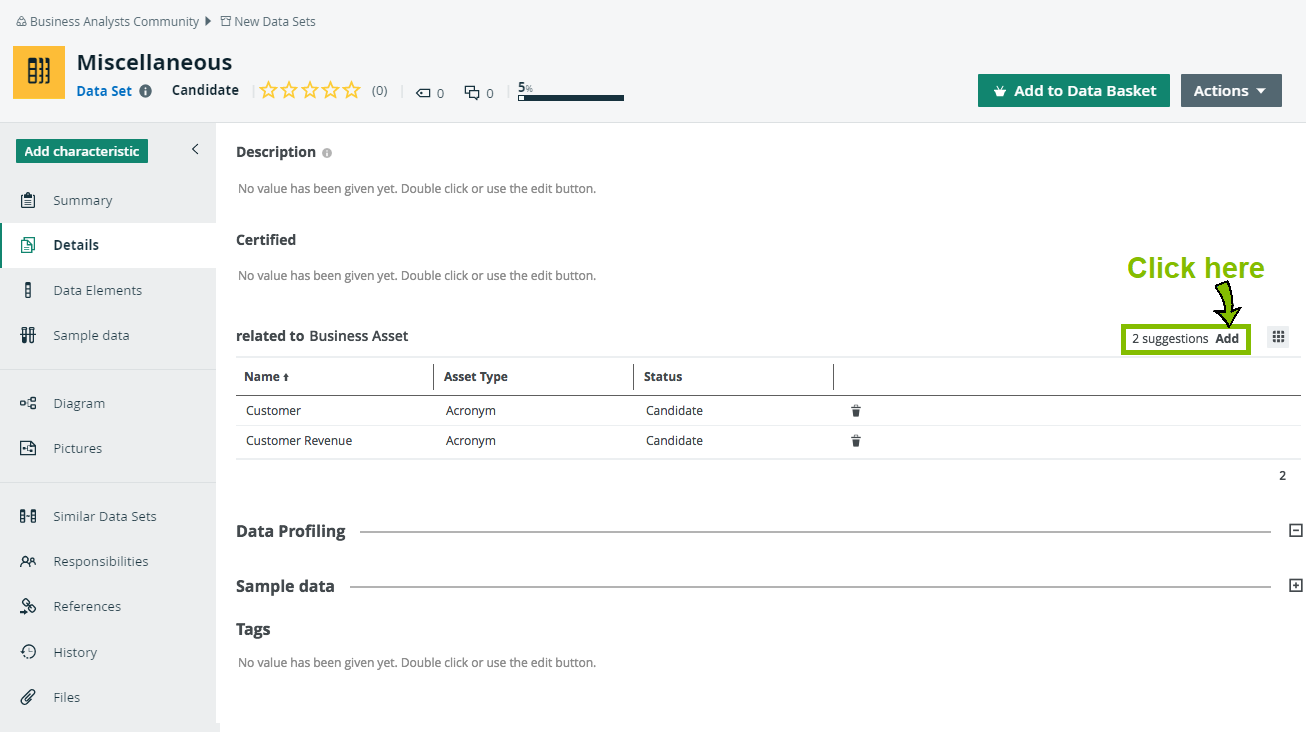This screenshot has width=1306, height=732.
Task: Click the Miscellaneous data set icon
Action: [39, 72]
